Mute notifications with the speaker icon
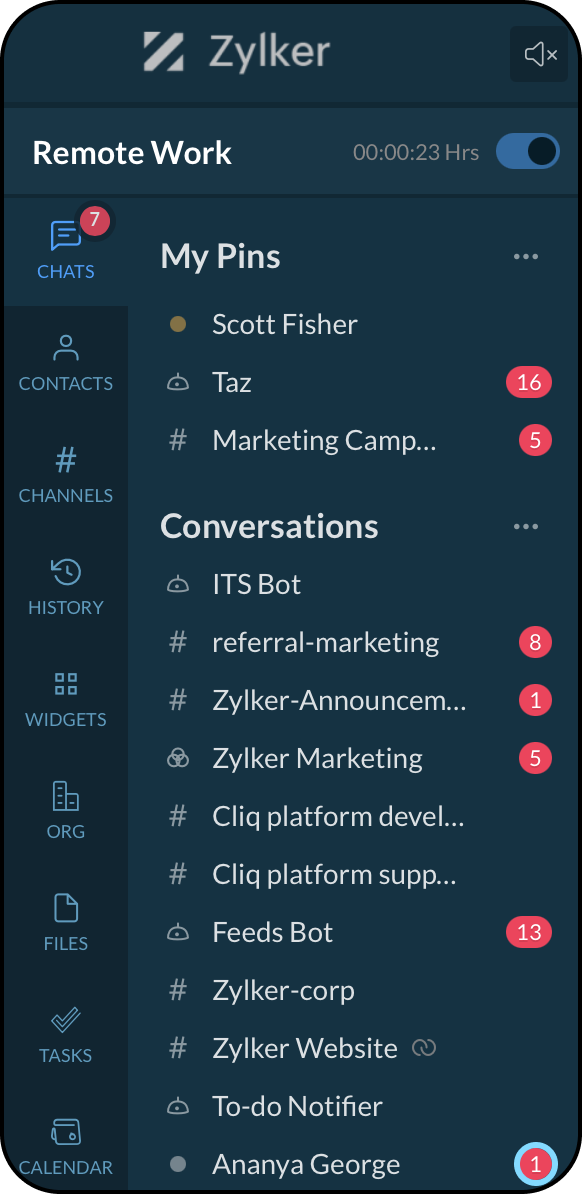The height and width of the screenshot is (1194, 582). coord(539,54)
